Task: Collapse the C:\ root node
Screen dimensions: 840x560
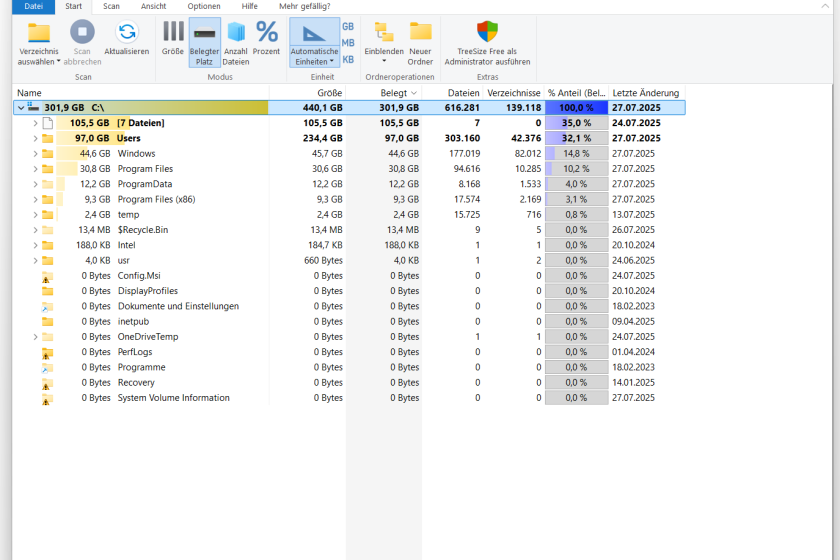Action: (21, 108)
